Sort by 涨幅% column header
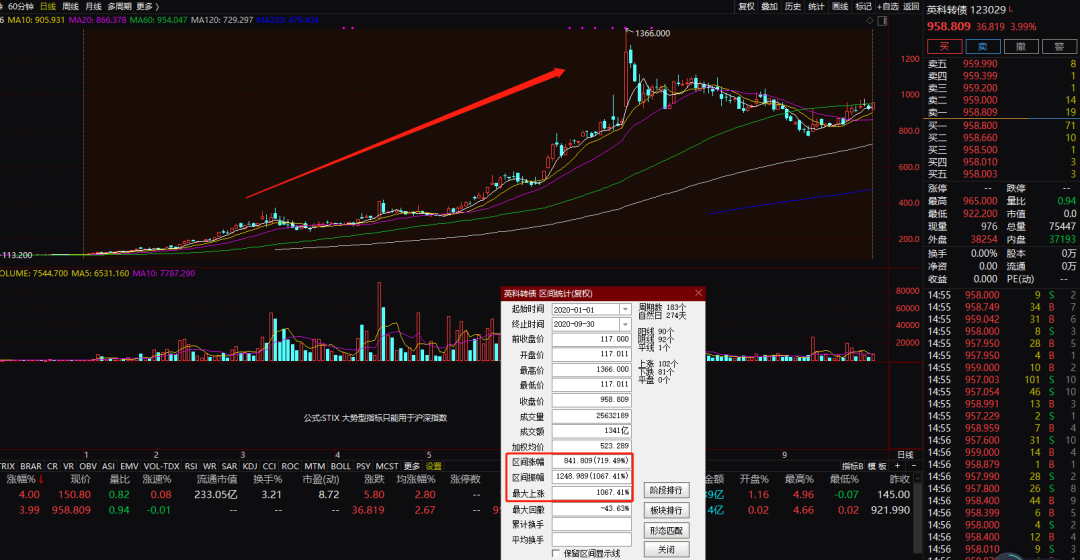 pos(25,479)
